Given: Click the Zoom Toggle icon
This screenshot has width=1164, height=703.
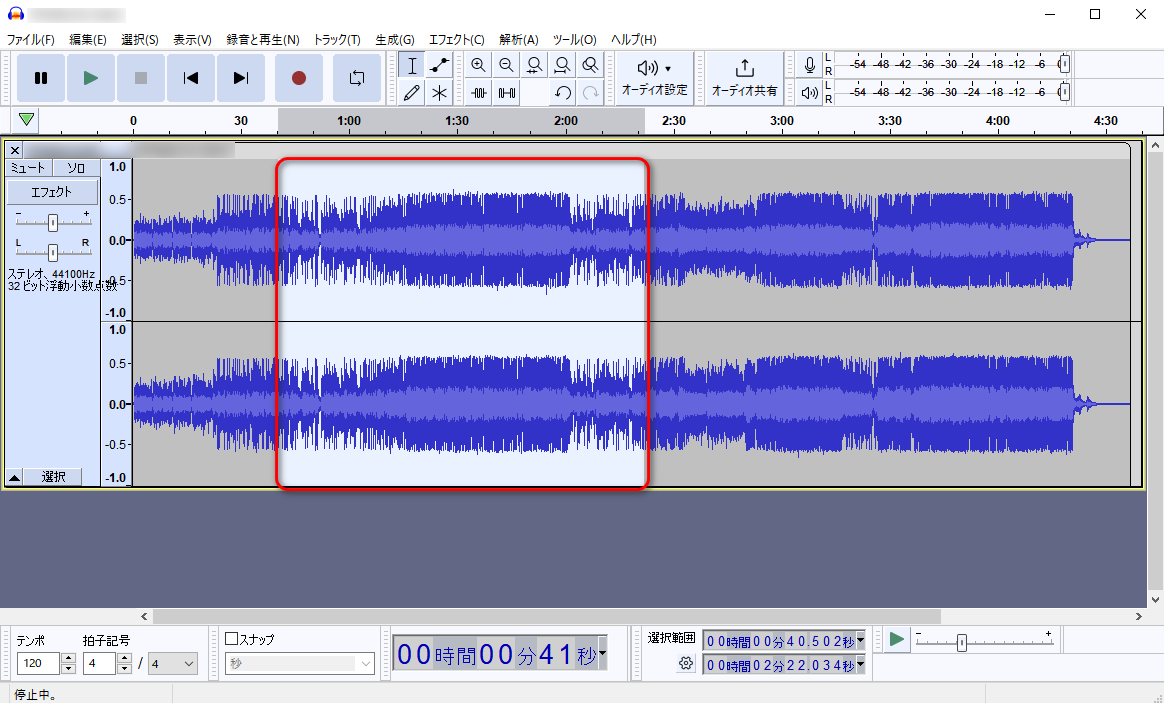Looking at the screenshot, I should click(590, 65).
